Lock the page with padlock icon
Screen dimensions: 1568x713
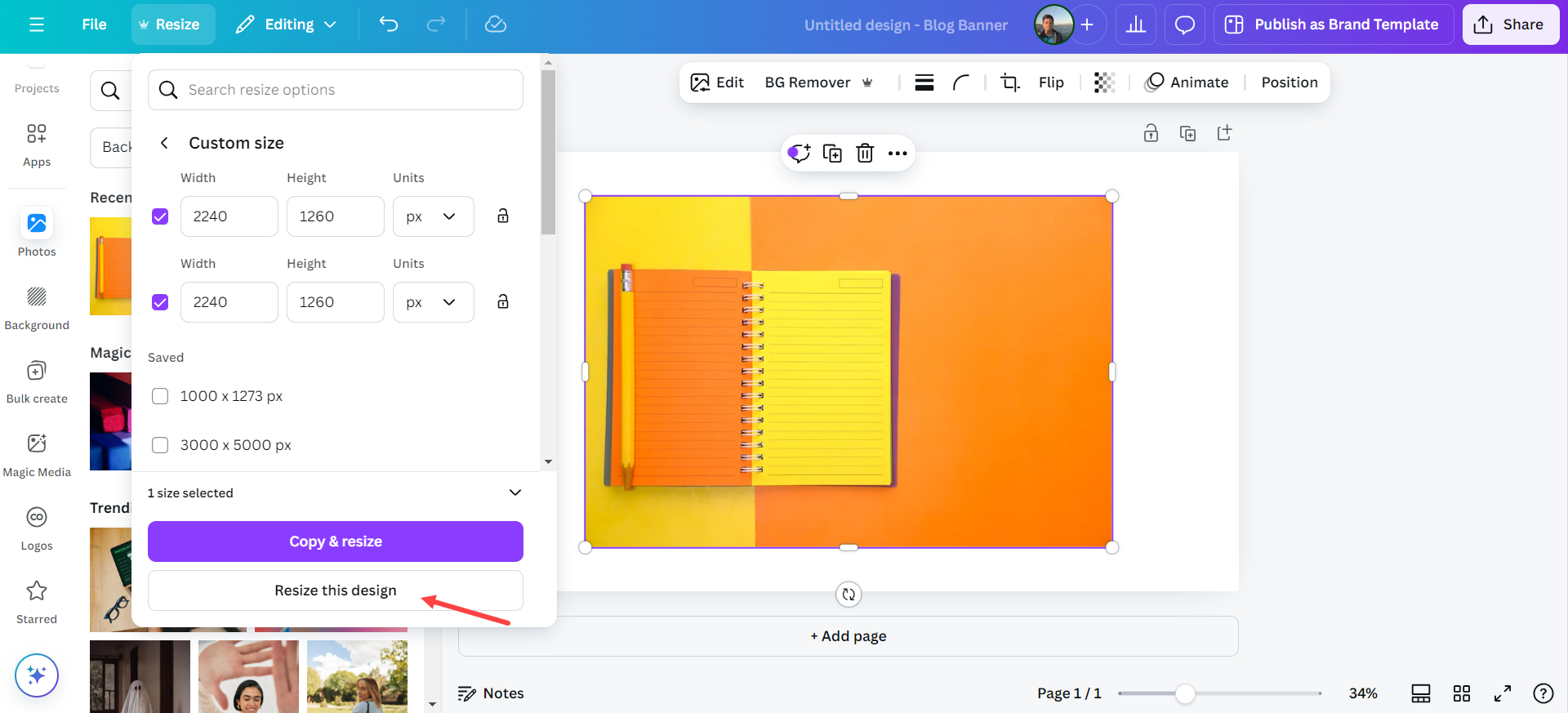coord(1151,133)
